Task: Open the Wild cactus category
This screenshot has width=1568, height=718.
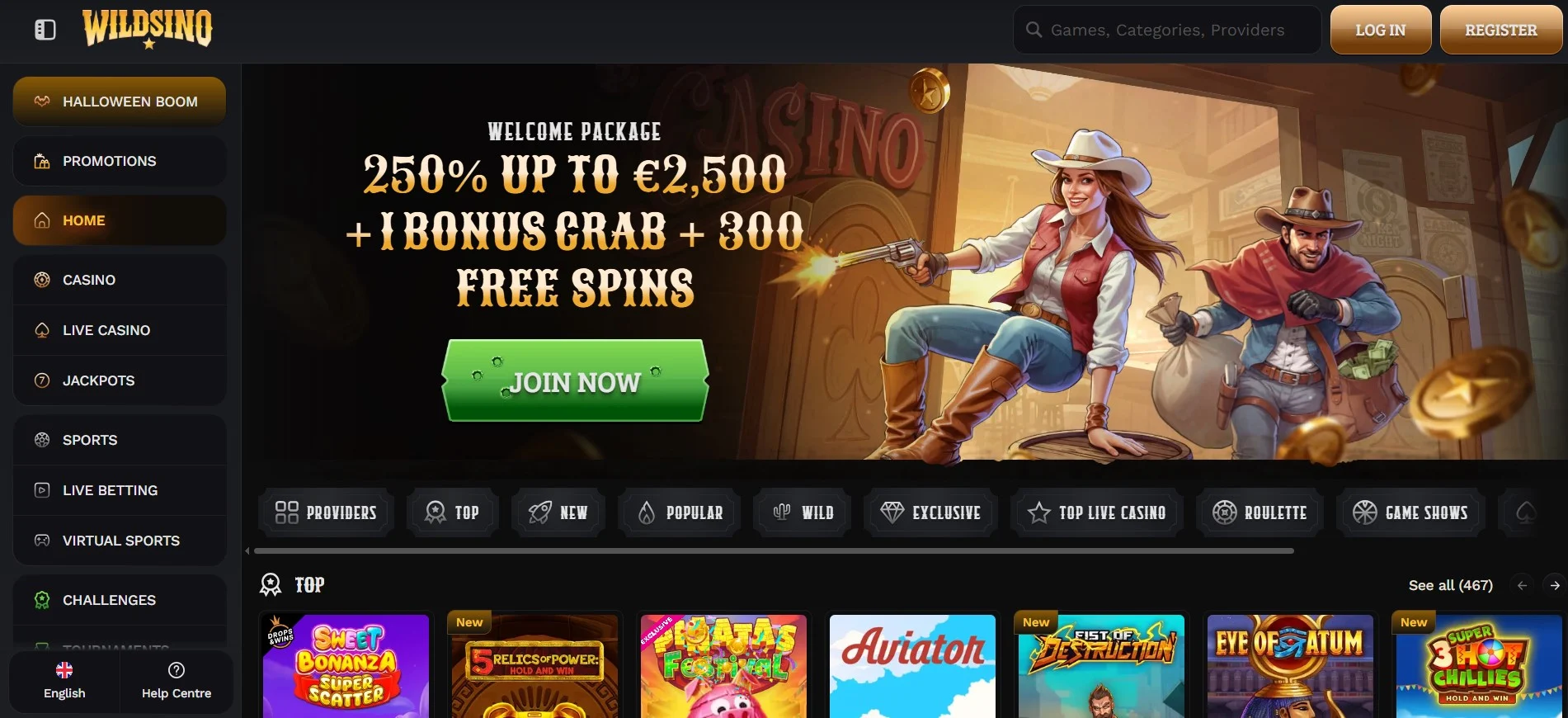Action: tap(803, 513)
